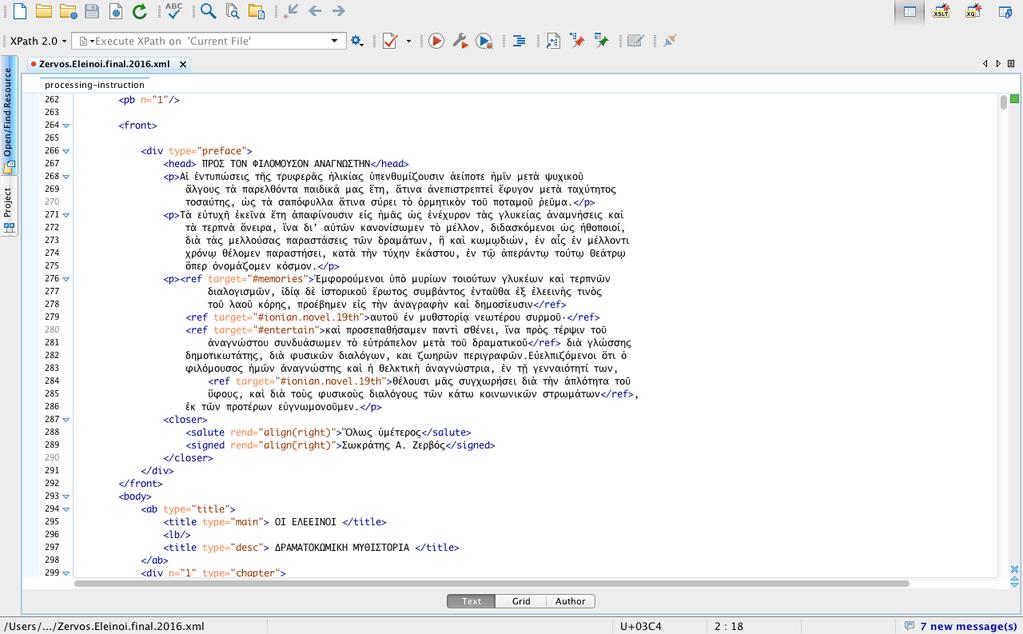Click the debug scenario blue play icon
This screenshot has height=634, width=1023.
pos(484,41)
